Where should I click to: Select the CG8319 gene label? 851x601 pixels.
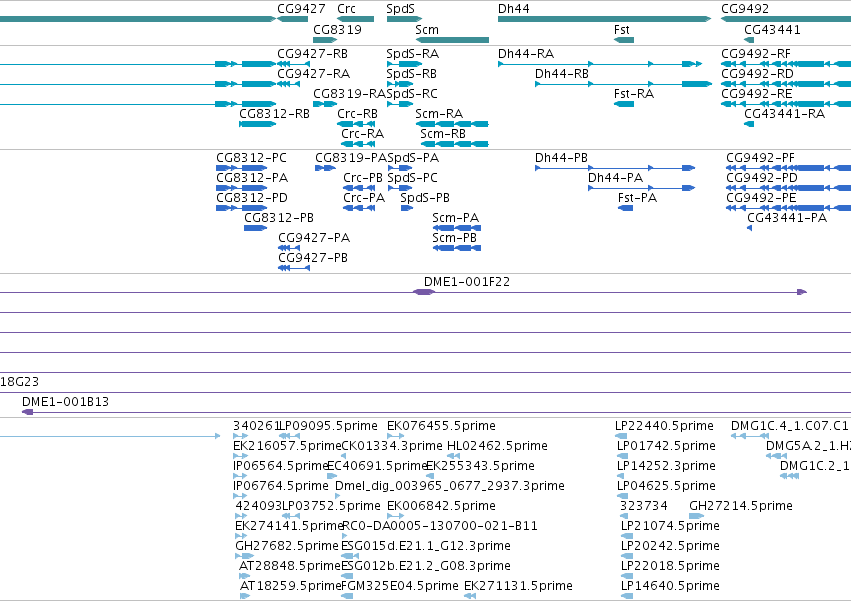[338, 29]
